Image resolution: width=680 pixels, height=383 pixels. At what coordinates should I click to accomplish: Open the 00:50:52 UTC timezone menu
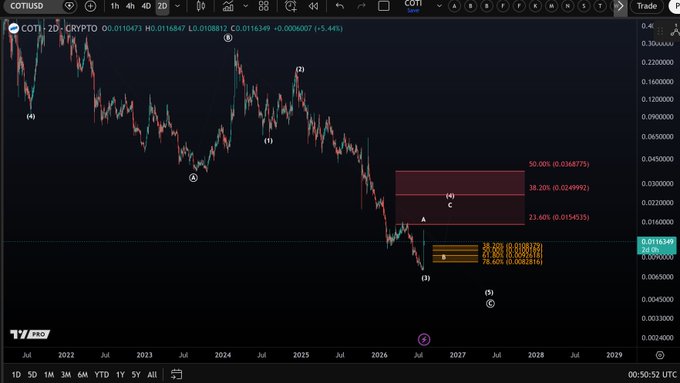coord(652,374)
